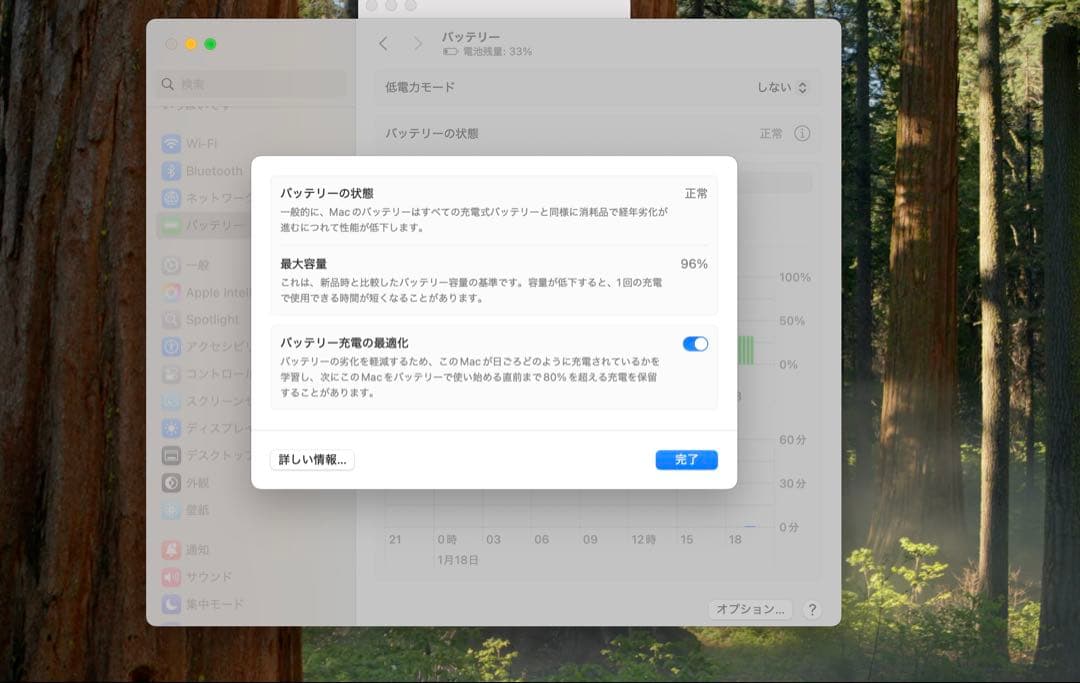Viewport: 1080px width, 683px height.
Task: Click the back chevron in settings header
Action: 383,44
